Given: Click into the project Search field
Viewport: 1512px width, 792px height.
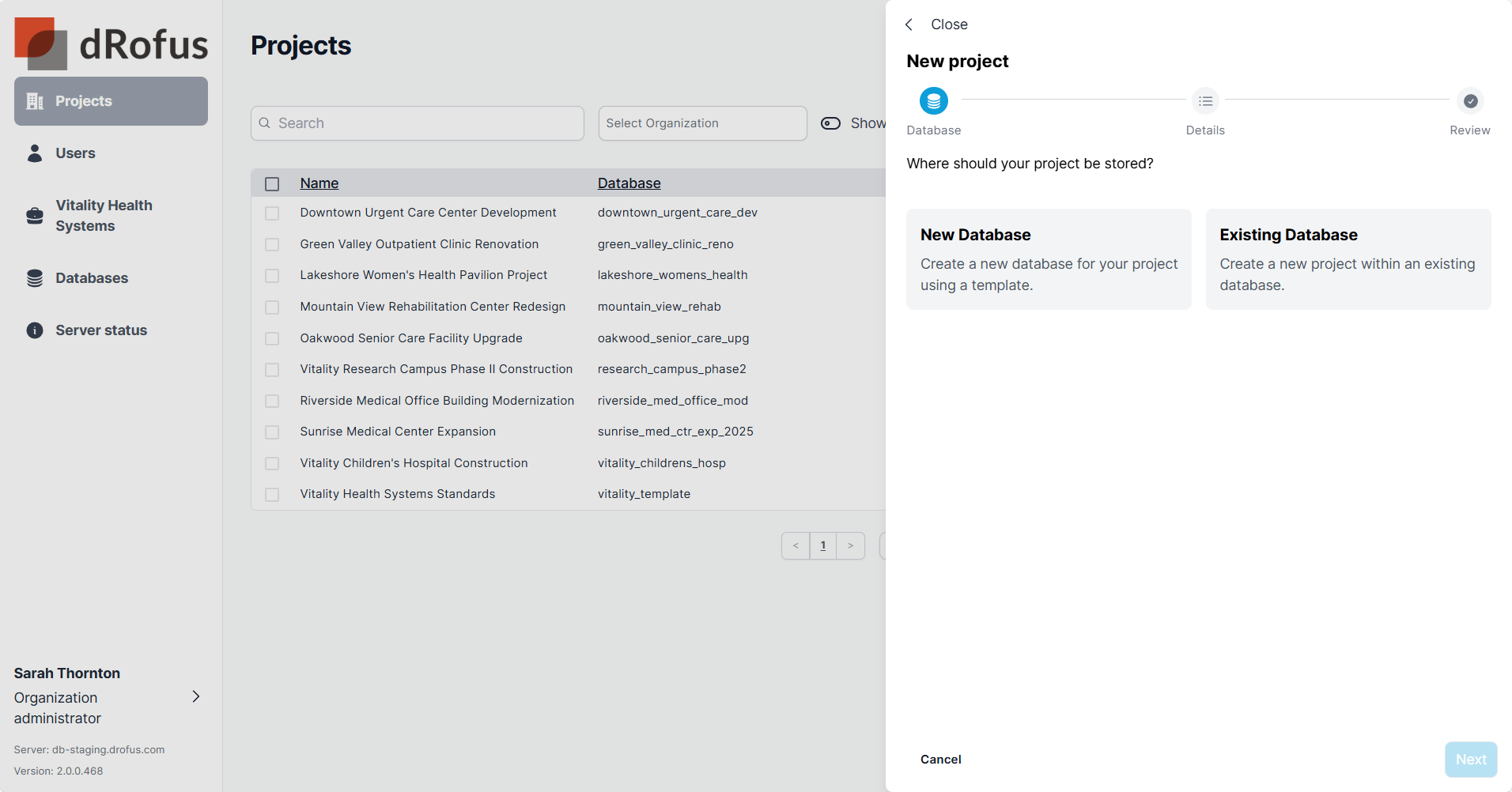Looking at the screenshot, I should click(x=418, y=123).
